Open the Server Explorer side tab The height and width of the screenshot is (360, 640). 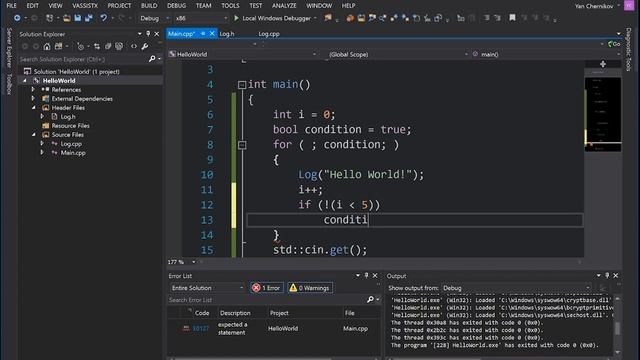pos(9,48)
